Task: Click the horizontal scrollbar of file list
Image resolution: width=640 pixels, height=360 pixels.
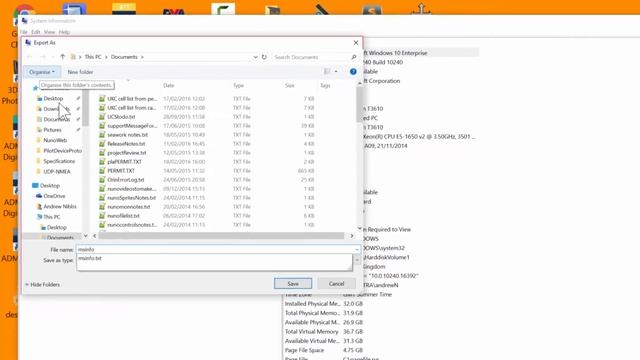Action: click(x=221, y=236)
